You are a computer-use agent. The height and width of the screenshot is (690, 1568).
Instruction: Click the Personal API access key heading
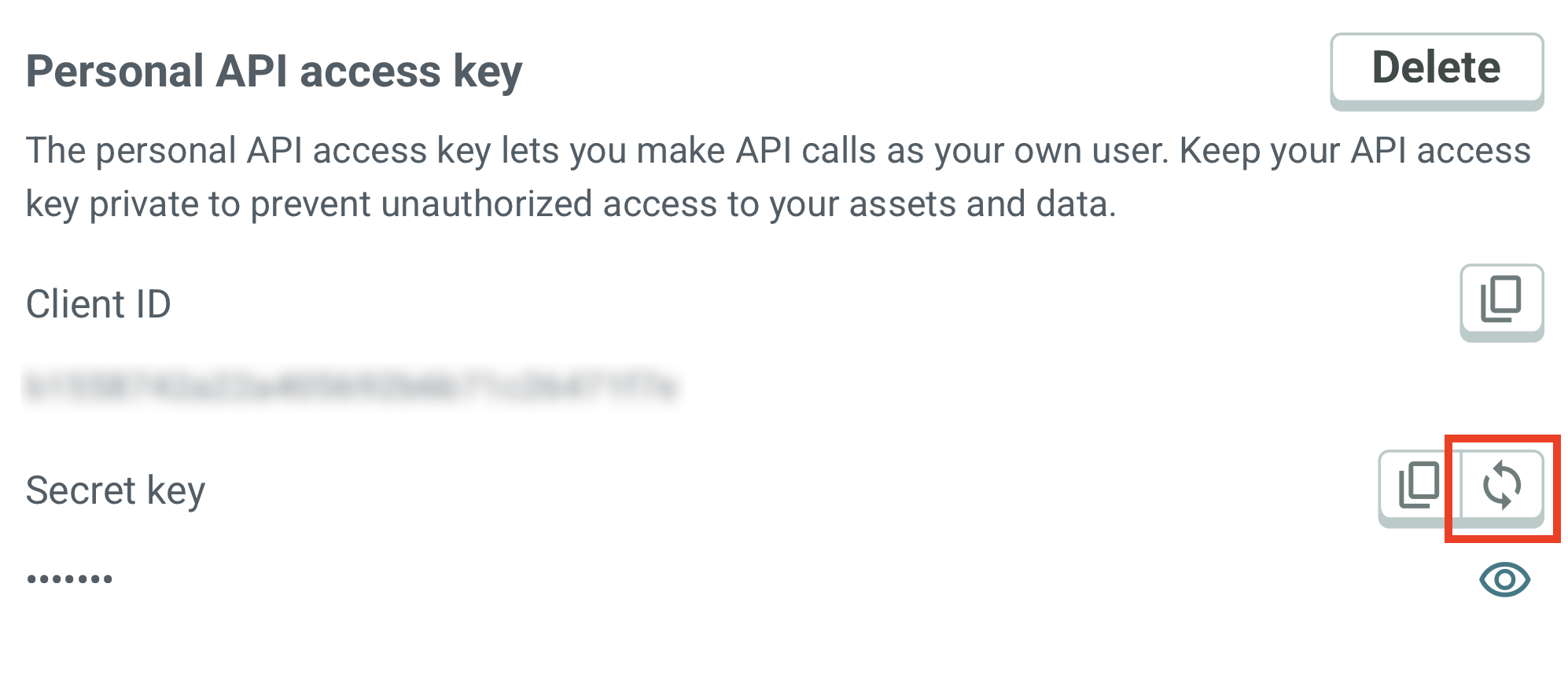click(x=274, y=72)
